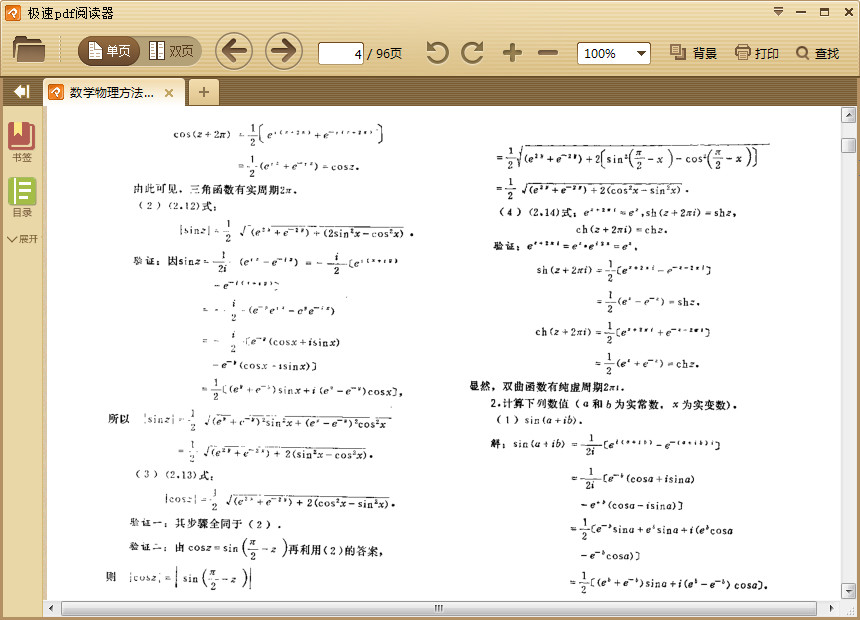Open the table of contents (目录)

pyautogui.click(x=22, y=198)
